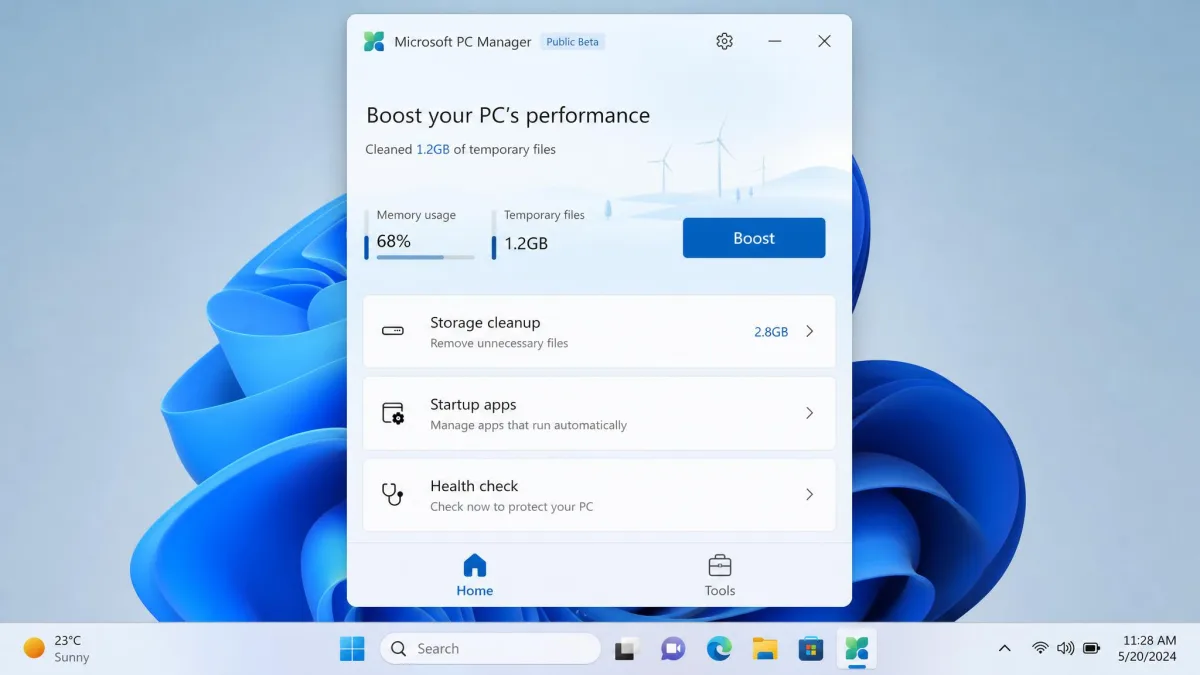Launch the Chat app from taskbar

(673, 649)
